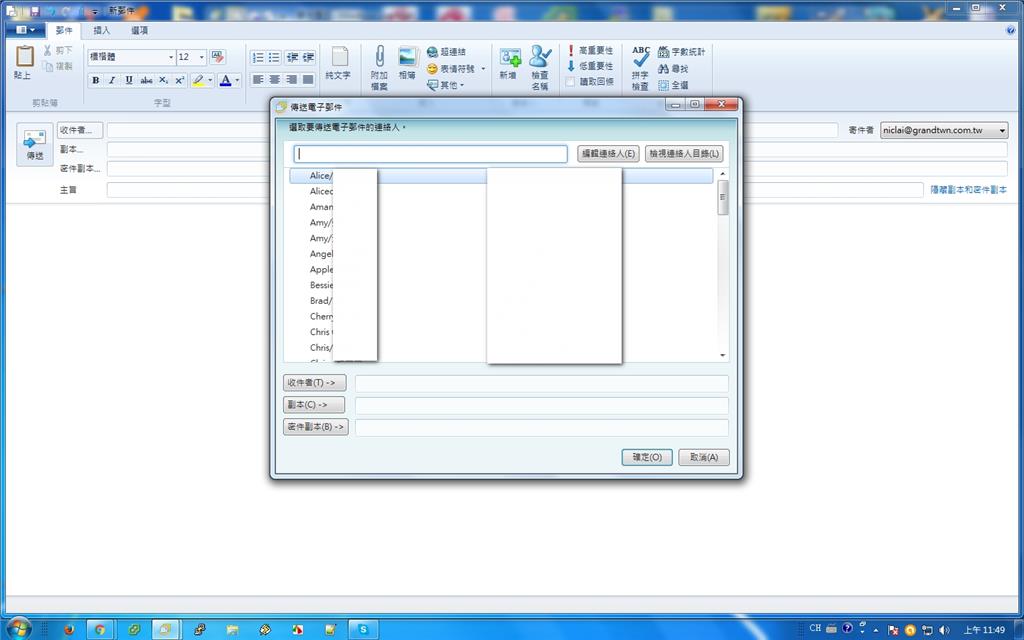Click the 複製 copy icon
The image size is (1024, 640).
click(x=48, y=66)
